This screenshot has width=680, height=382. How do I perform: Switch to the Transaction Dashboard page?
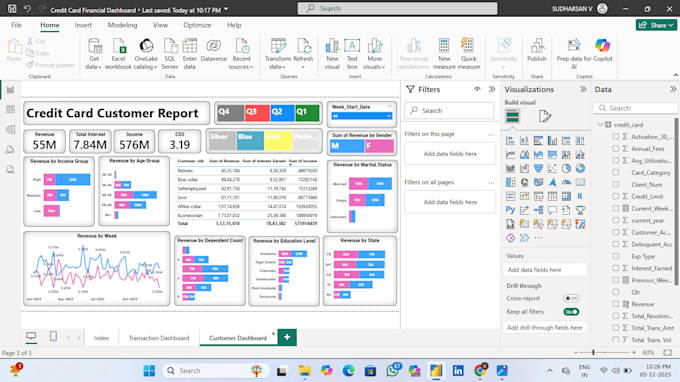coord(159,338)
